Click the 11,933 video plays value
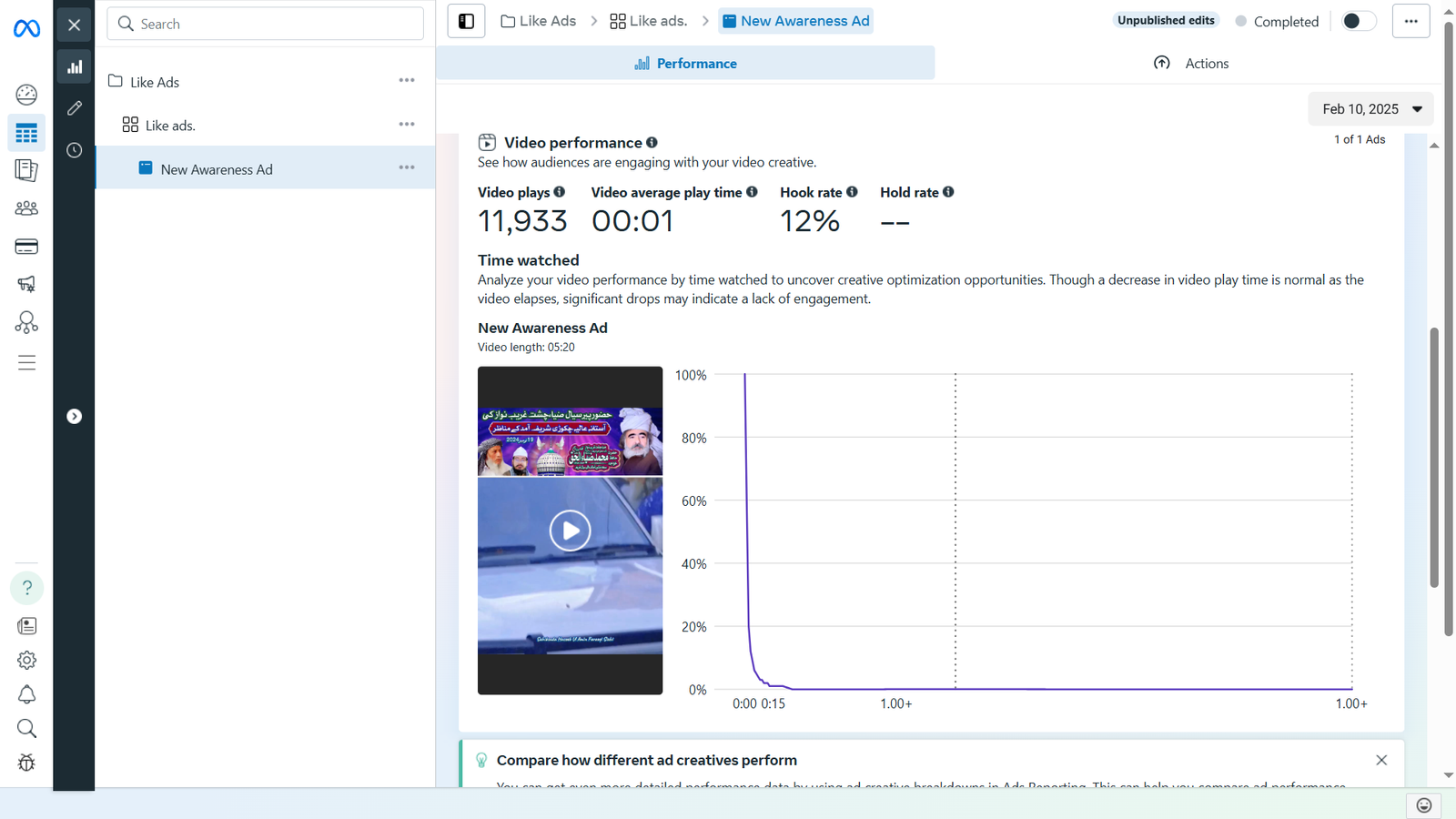 pos(522,221)
